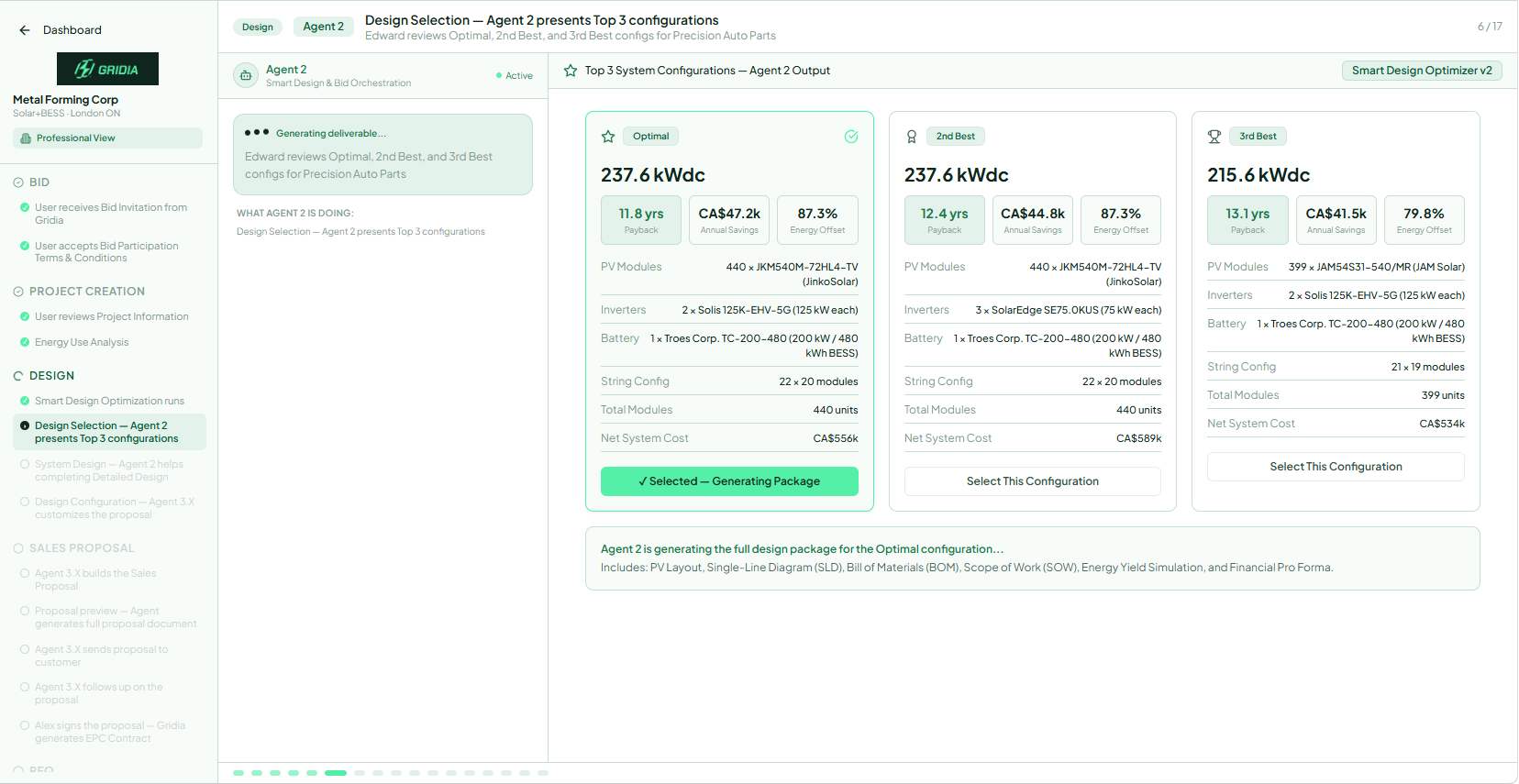The image size is (1519, 784).
Task: Click the Smart Design Optimizer v2 badge
Action: coord(1422,71)
